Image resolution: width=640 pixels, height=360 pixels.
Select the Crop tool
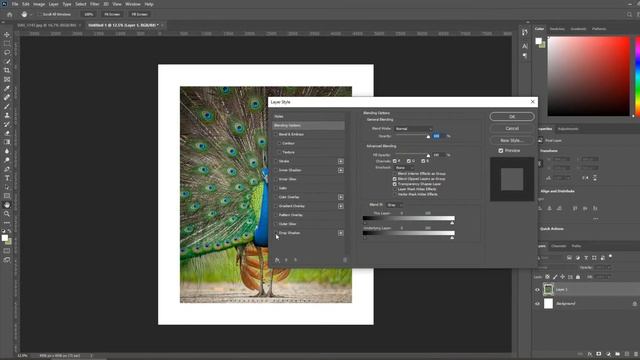7,71
